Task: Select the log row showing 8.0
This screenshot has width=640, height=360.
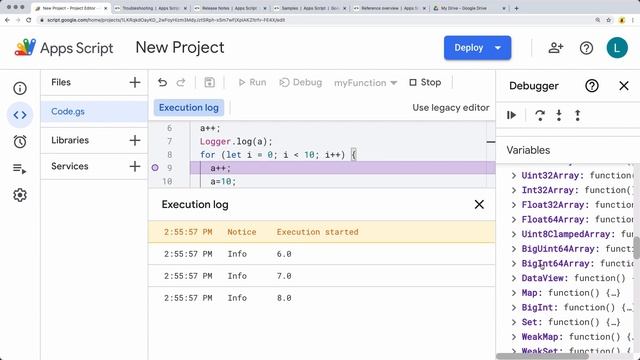Action: [x=322, y=298]
